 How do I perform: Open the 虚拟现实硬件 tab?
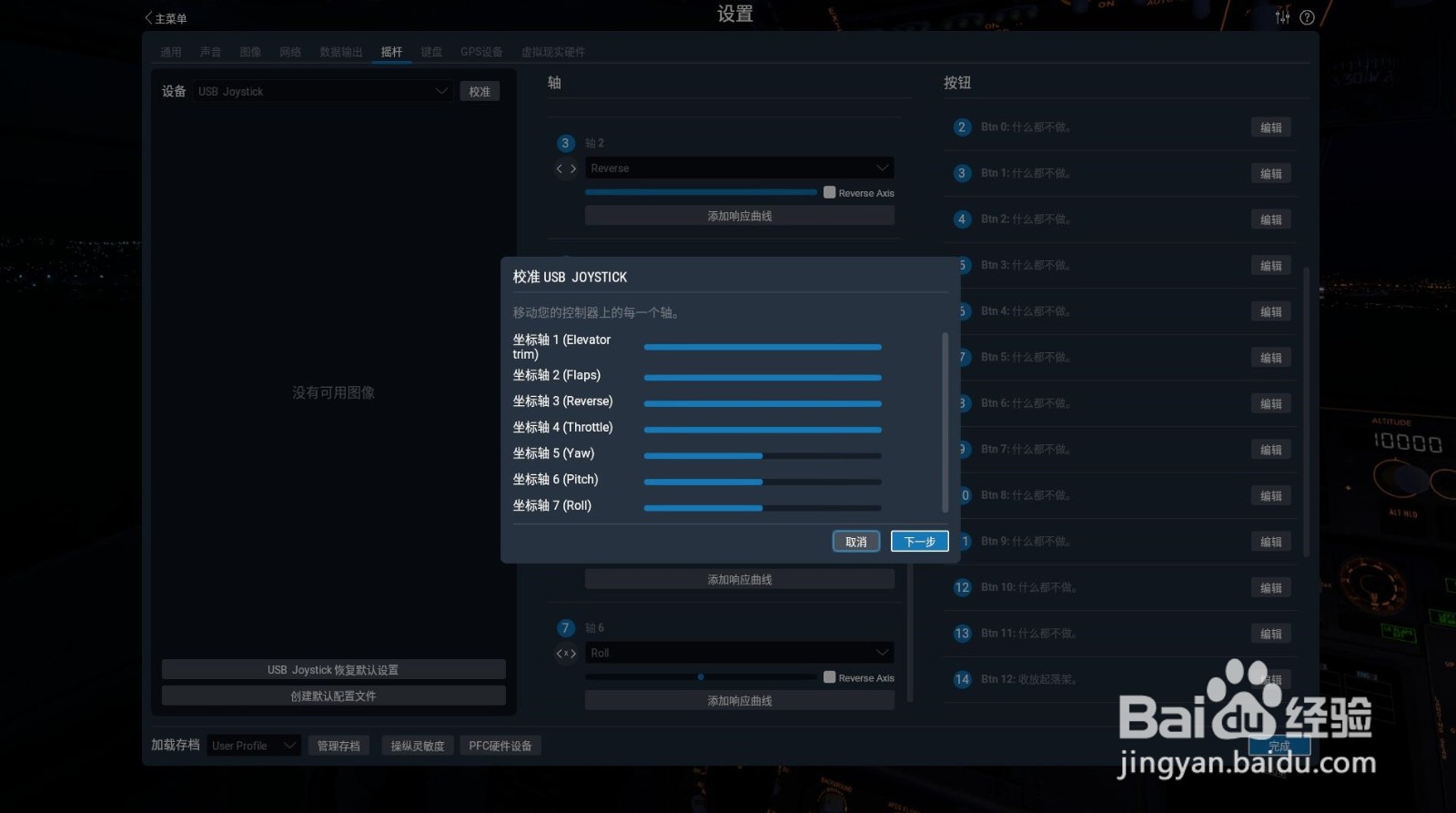click(553, 52)
